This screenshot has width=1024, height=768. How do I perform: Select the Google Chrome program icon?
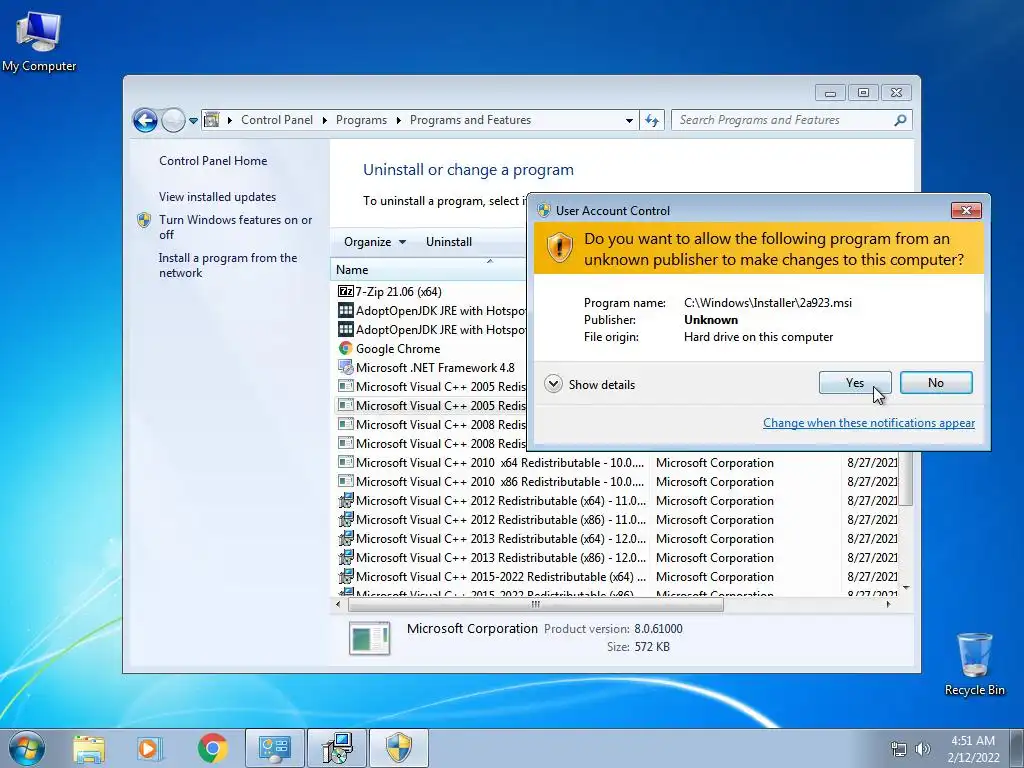(345, 348)
